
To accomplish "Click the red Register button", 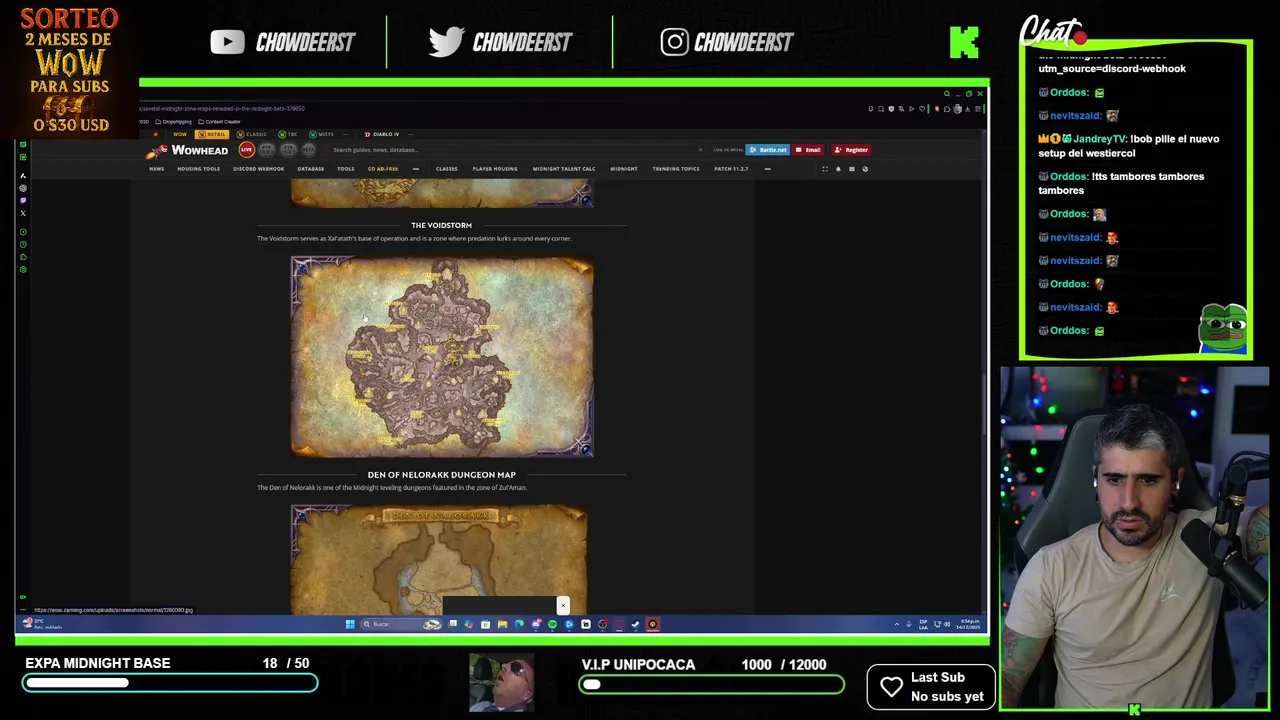I will [851, 150].
